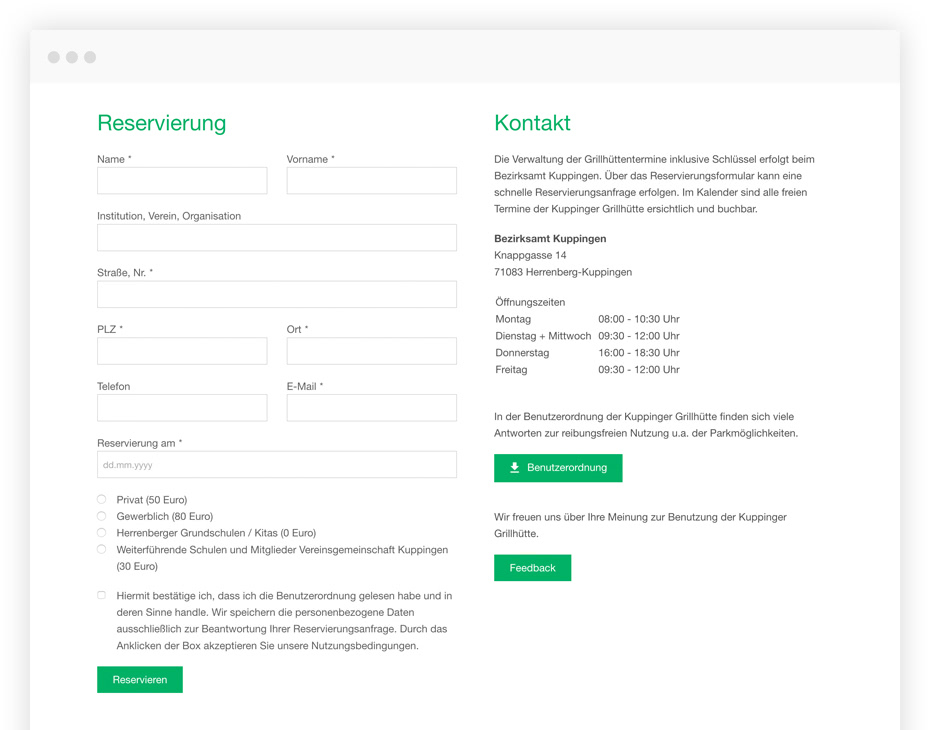Click the Reservierung heading
The width and height of the screenshot is (930, 730).
[x=161, y=123]
